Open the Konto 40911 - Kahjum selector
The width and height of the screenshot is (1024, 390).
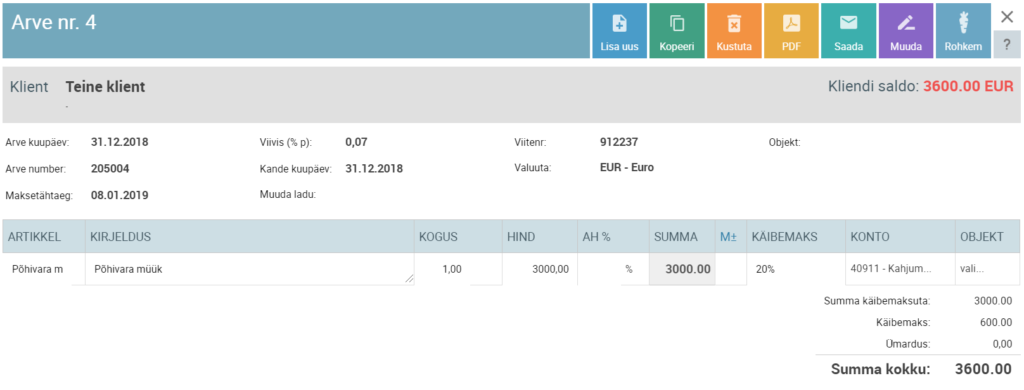900,269
